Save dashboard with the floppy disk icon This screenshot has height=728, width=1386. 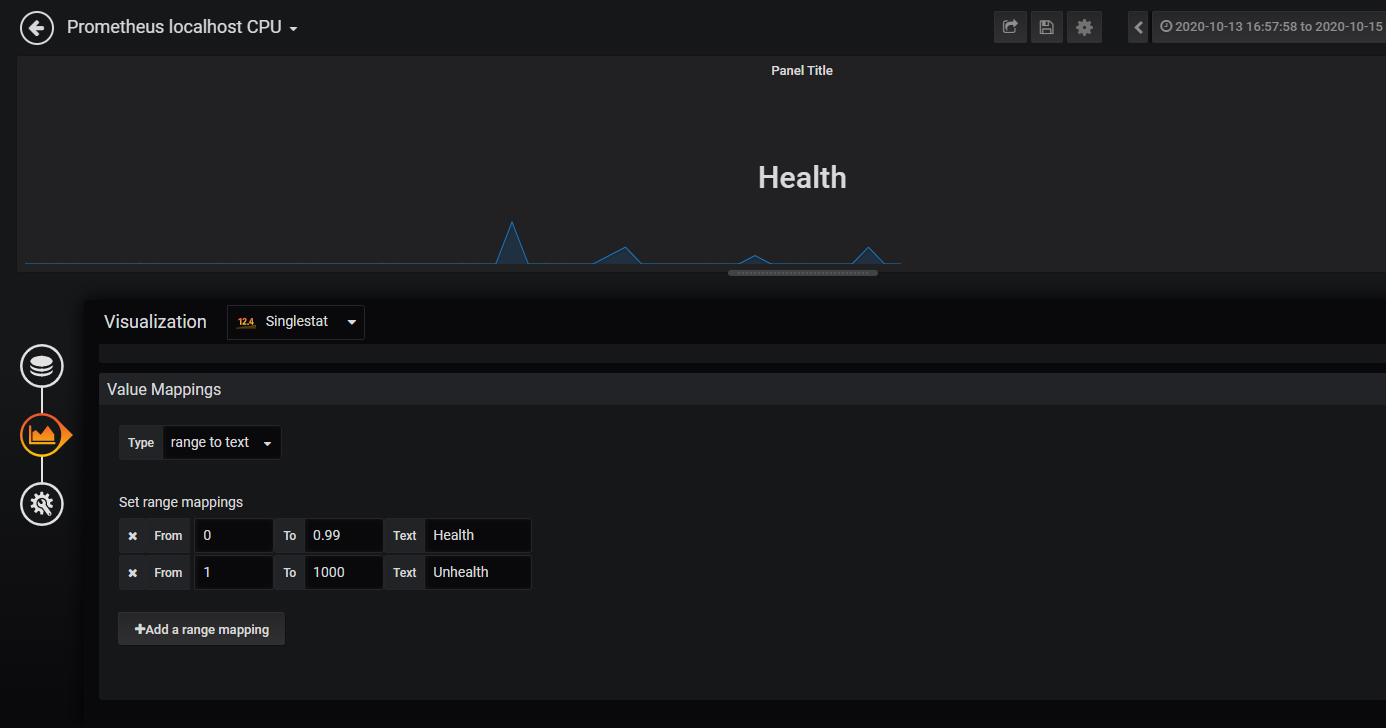point(1047,27)
